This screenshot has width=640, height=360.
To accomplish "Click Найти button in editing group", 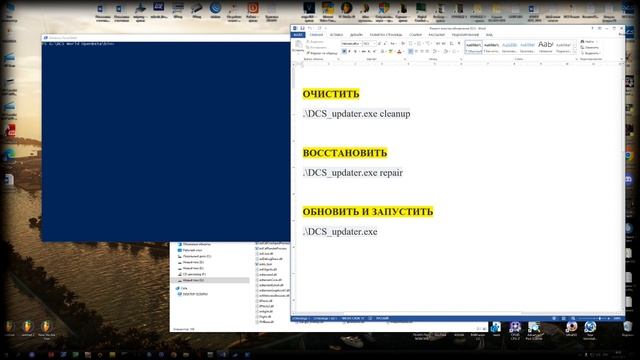I will [x=589, y=42].
